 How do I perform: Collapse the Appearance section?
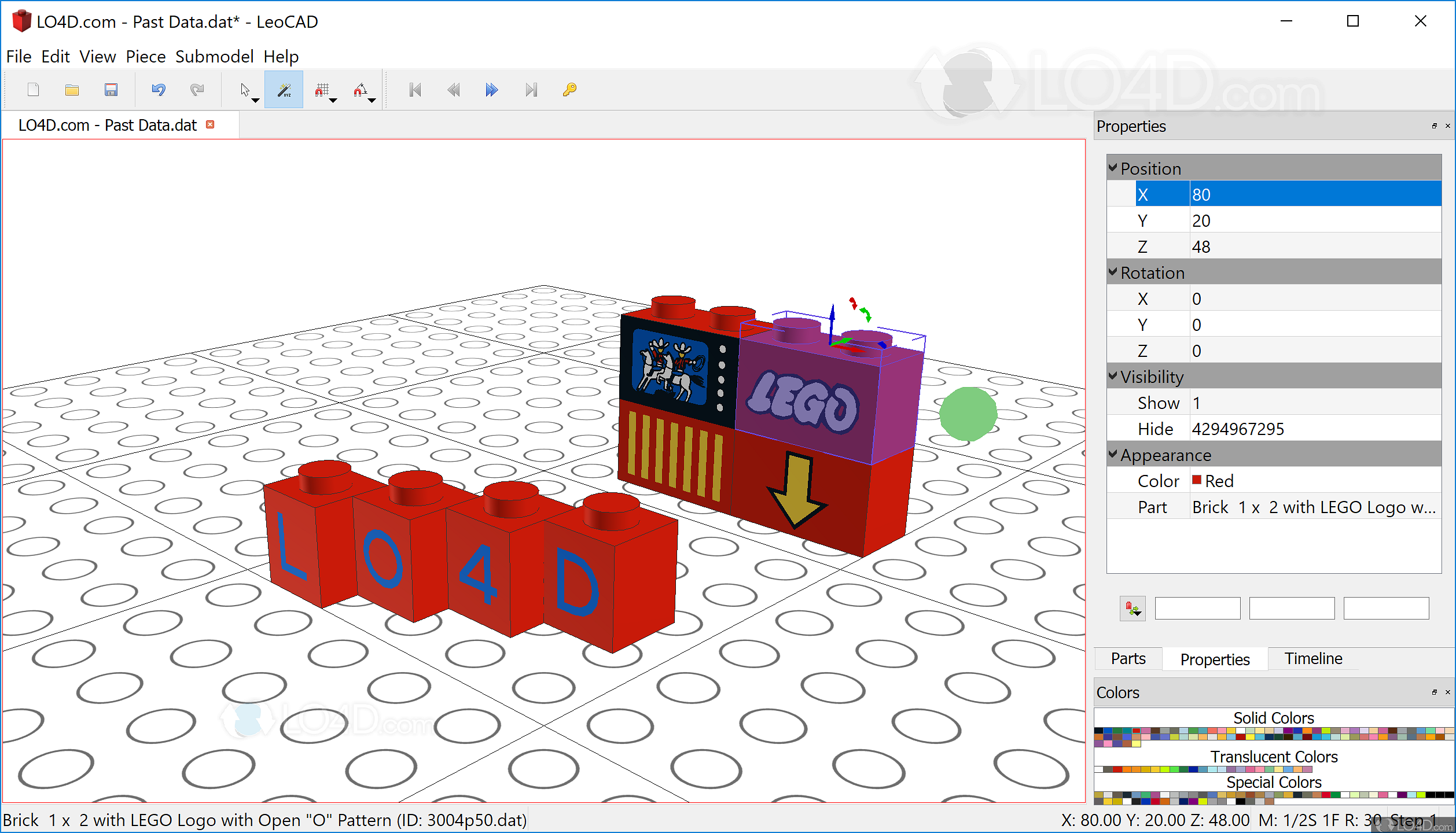point(1112,455)
